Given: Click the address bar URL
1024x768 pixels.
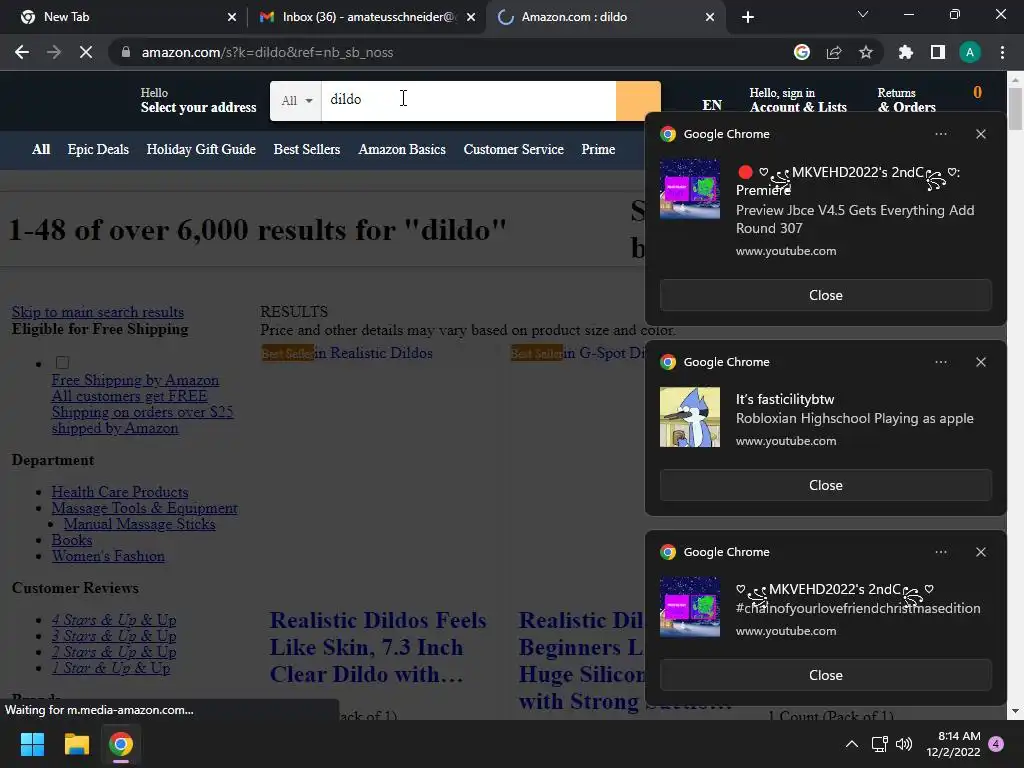Looking at the screenshot, I should tap(267, 52).
